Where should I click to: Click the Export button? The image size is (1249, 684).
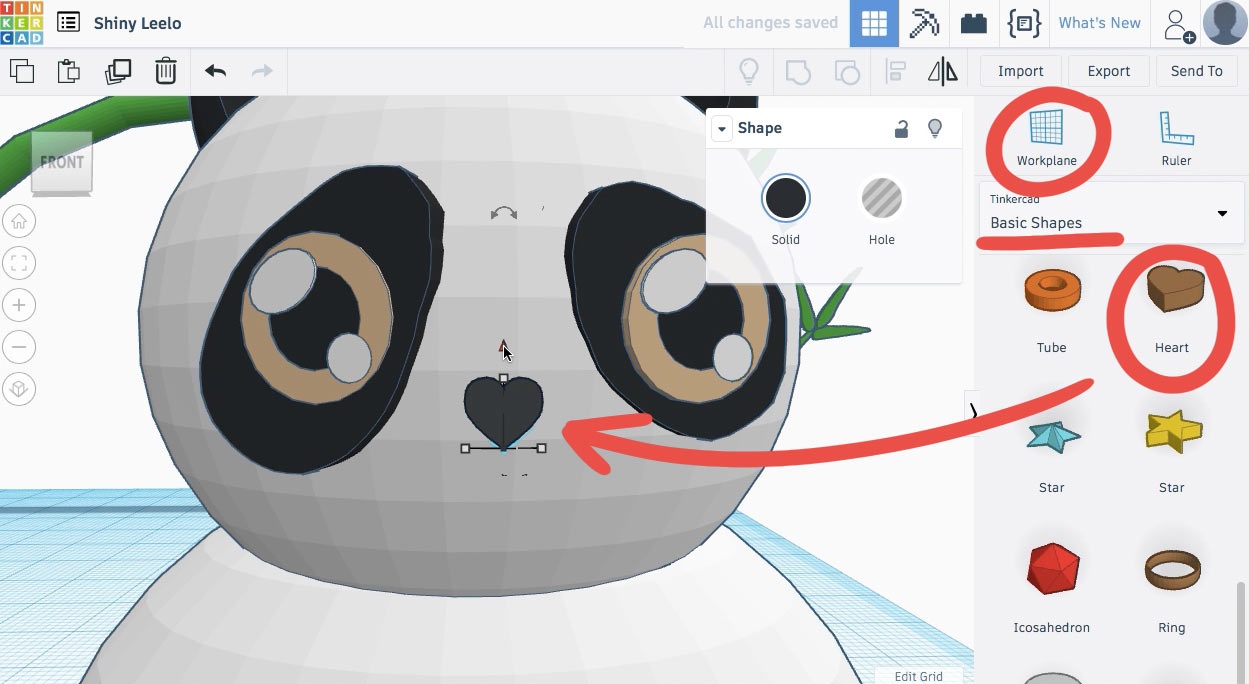pyautogui.click(x=1108, y=71)
